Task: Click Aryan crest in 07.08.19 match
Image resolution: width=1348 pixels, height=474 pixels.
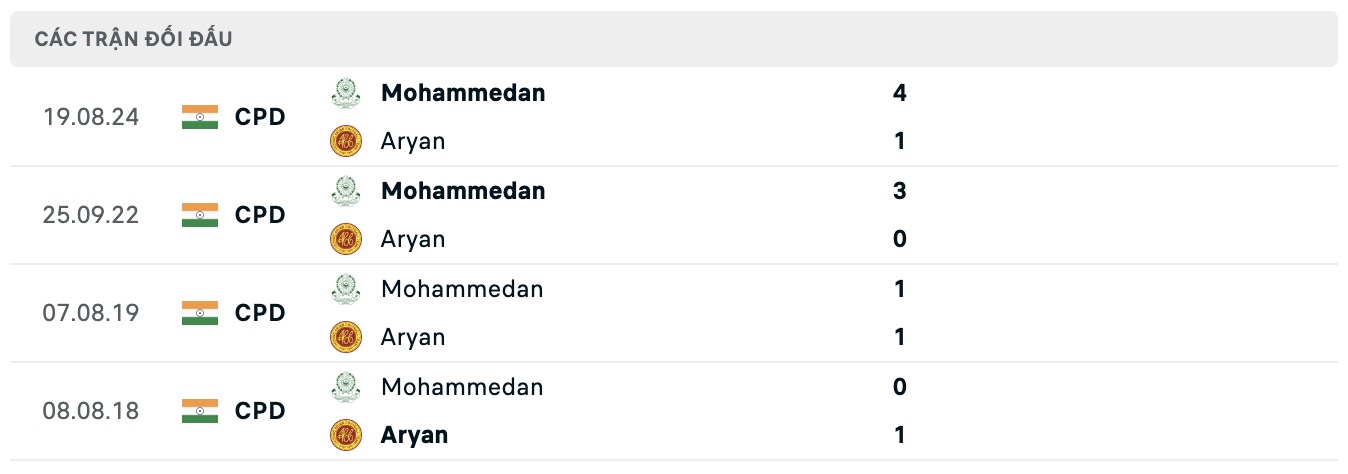Action: tap(345, 337)
